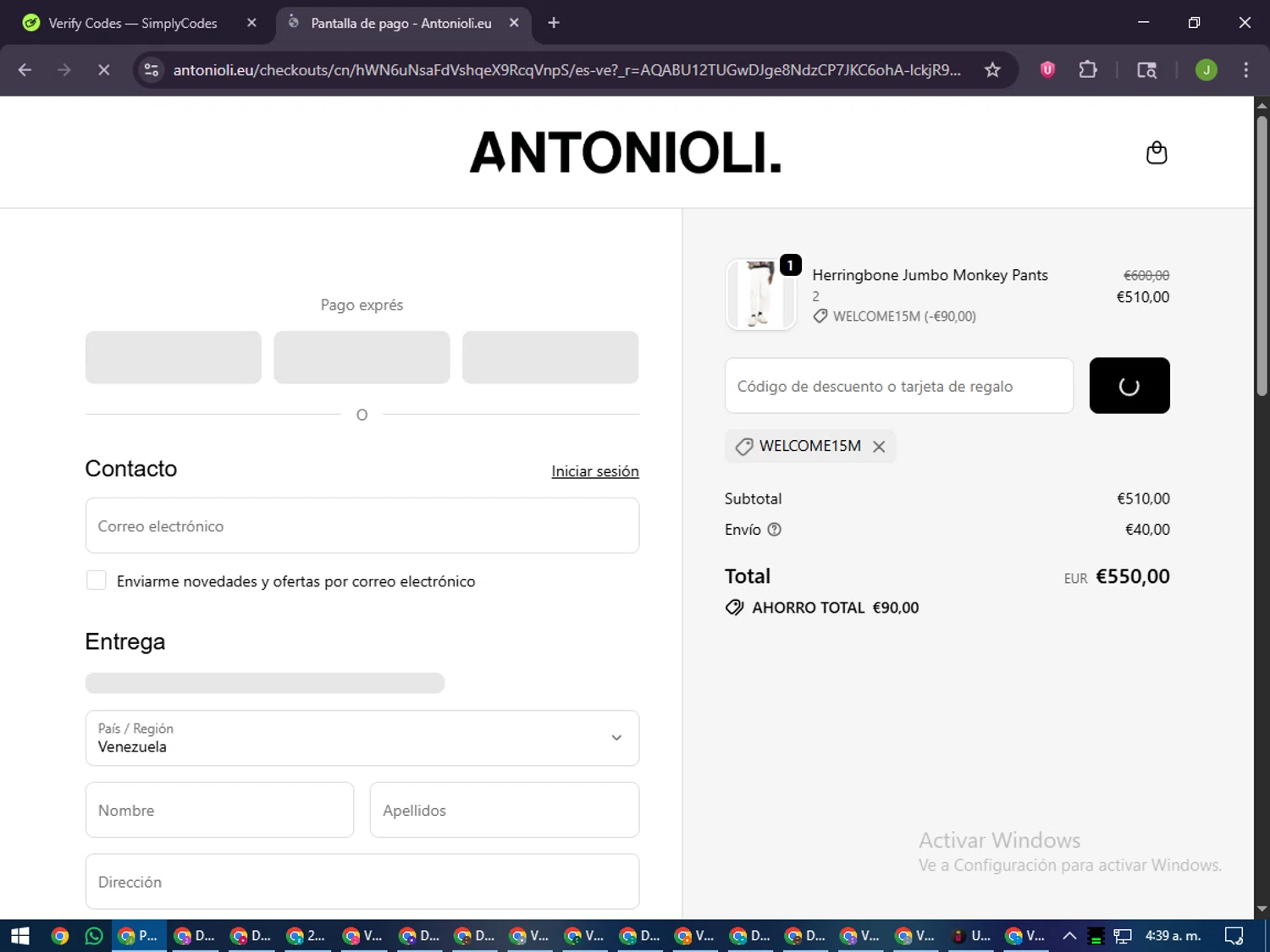
Task: Bookmark this page with the star icon
Action: 992,70
